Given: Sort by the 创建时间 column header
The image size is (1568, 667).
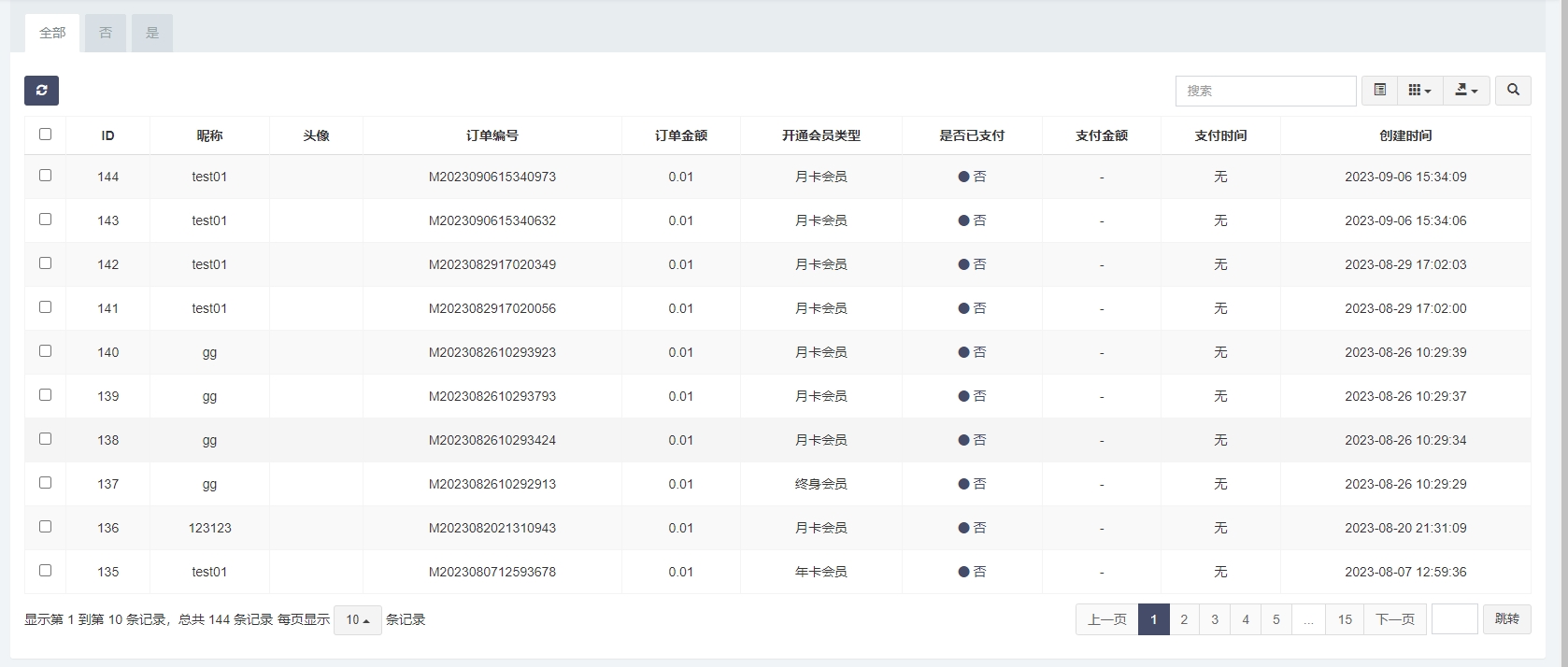Looking at the screenshot, I should coord(1404,135).
